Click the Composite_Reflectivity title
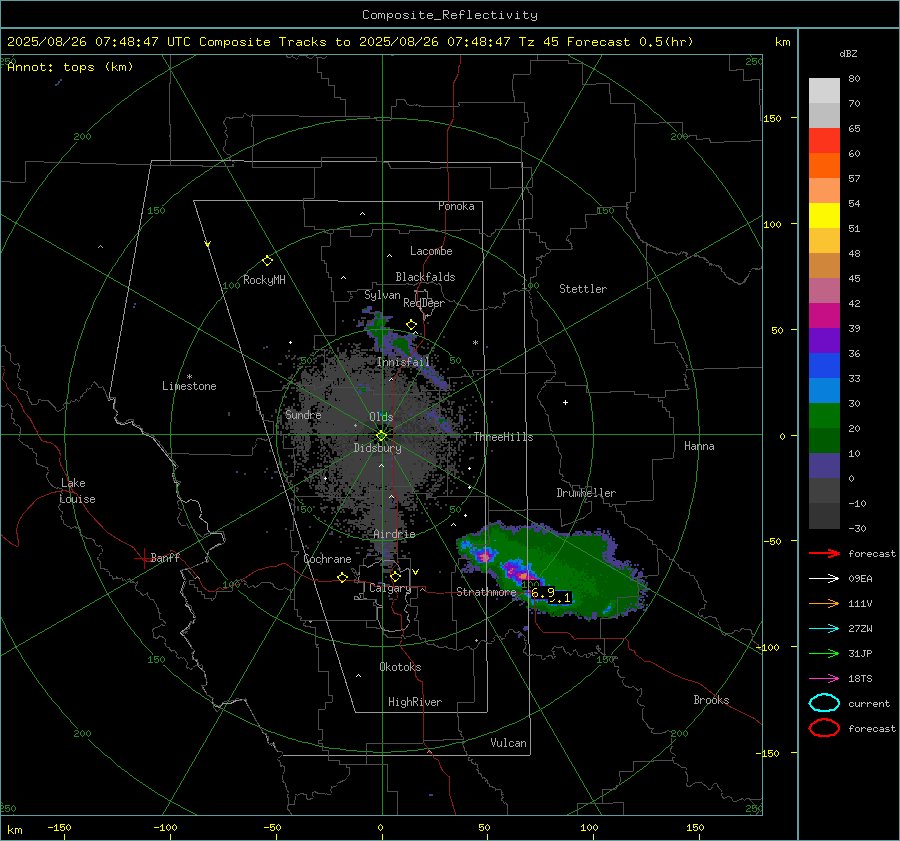900x841 pixels. 450,15
